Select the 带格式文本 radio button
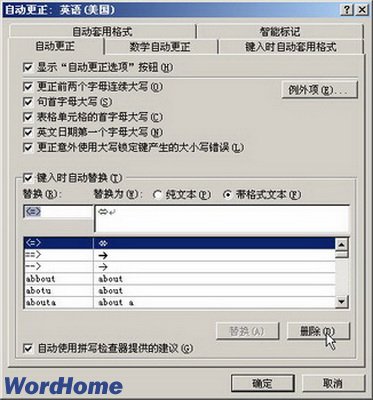The width and height of the screenshot is (373, 400). [228, 195]
